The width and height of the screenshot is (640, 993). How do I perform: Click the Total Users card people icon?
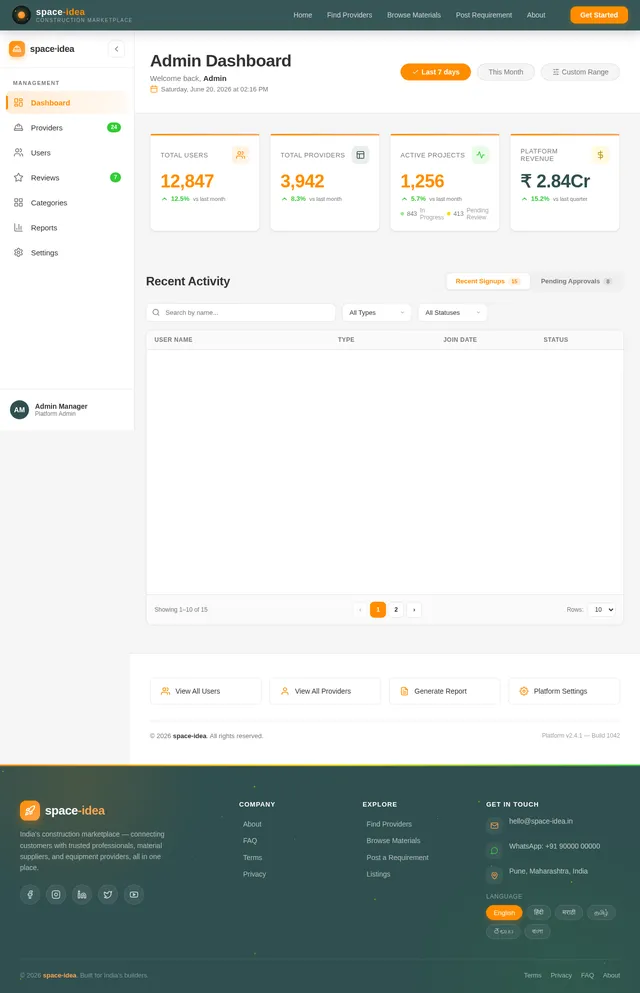[x=241, y=155]
